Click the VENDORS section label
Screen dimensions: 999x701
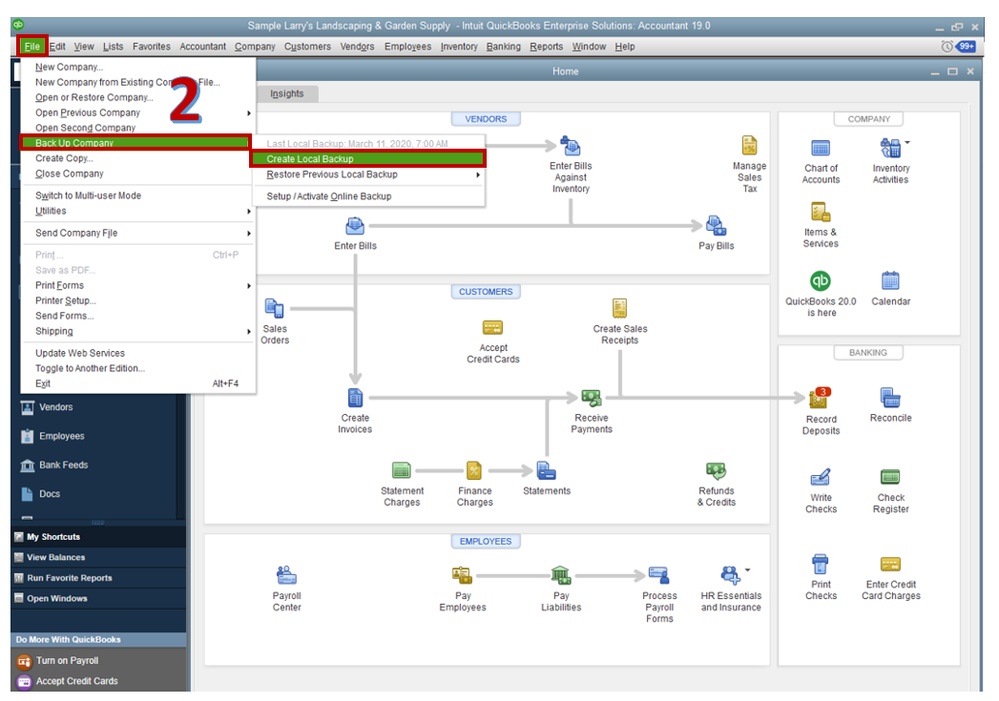pyautogui.click(x=485, y=119)
